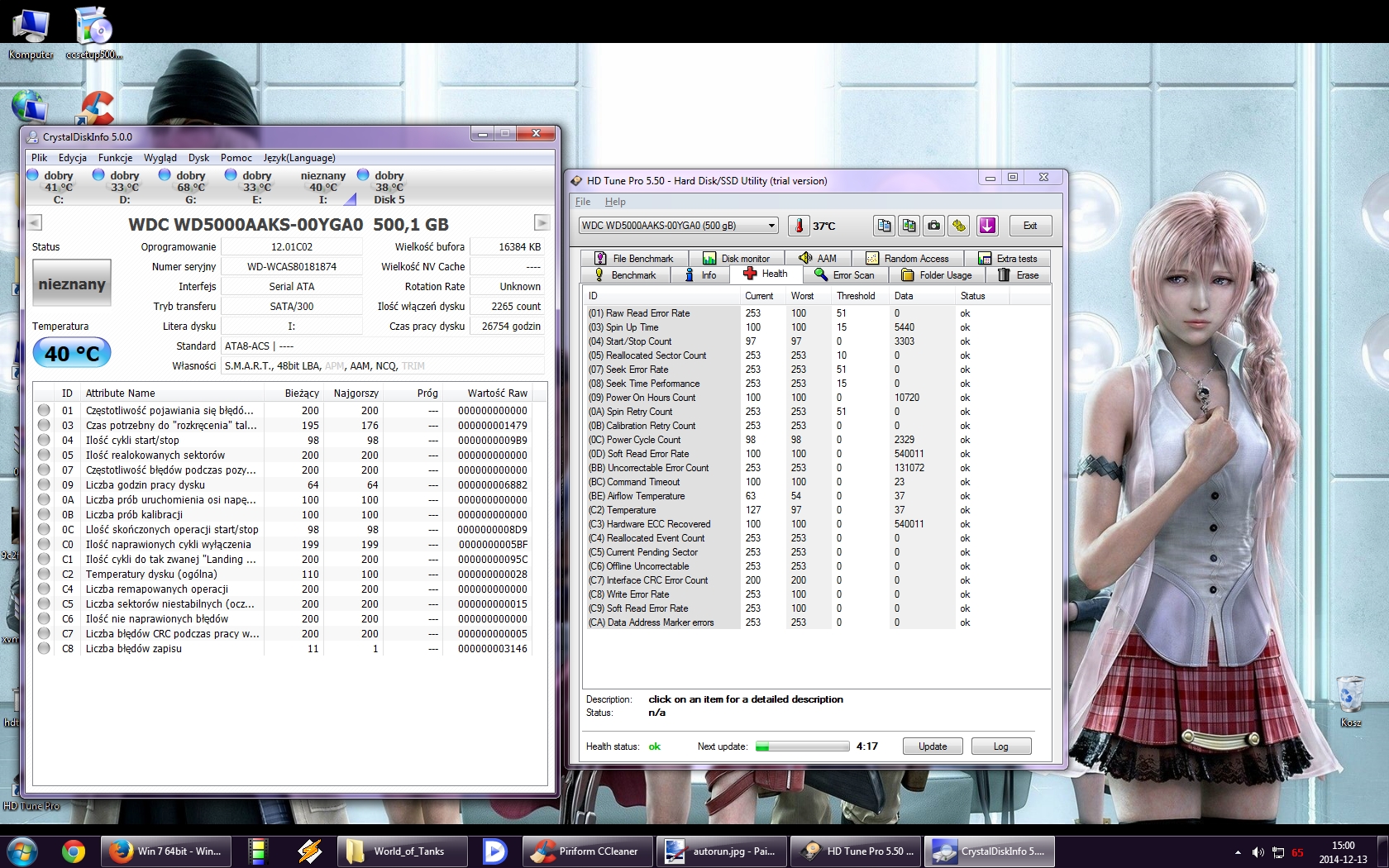Click the camera save-screenshot icon in HD Tune
The image size is (1389, 868).
[934, 226]
